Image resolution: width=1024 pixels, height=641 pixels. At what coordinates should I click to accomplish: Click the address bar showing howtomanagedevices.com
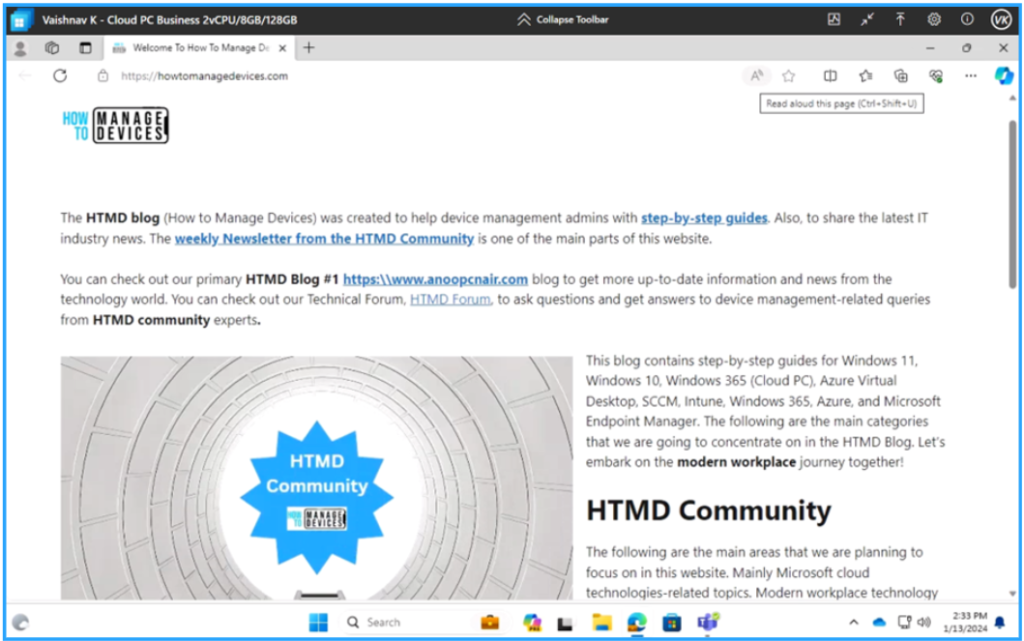204,76
